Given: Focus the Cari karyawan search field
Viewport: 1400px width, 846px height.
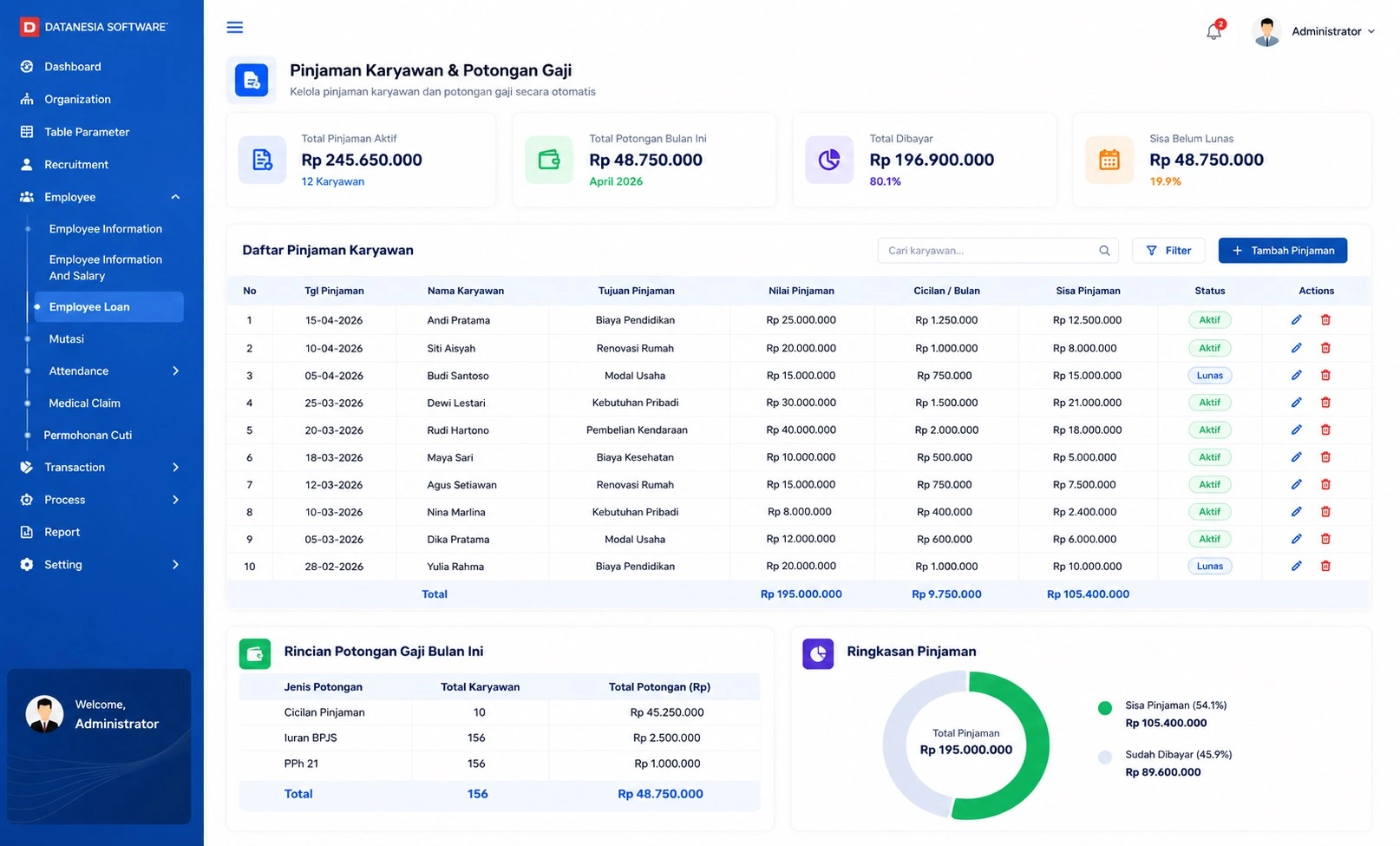Looking at the screenshot, I should click(998, 251).
